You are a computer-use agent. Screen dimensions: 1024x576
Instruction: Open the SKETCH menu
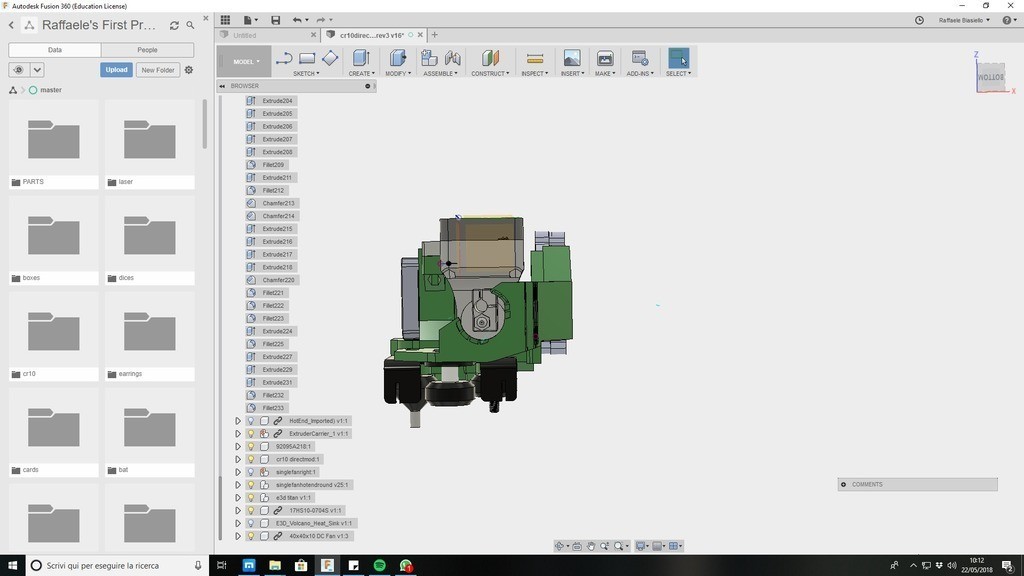pyautogui.click(x=306, y=74)
